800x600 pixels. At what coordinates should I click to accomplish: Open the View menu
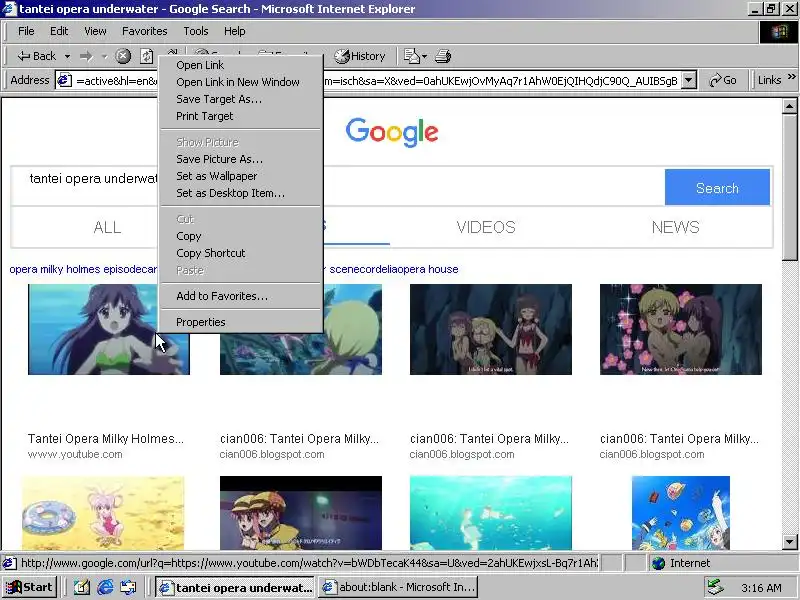pyautogui.click(x=95, y=31)
